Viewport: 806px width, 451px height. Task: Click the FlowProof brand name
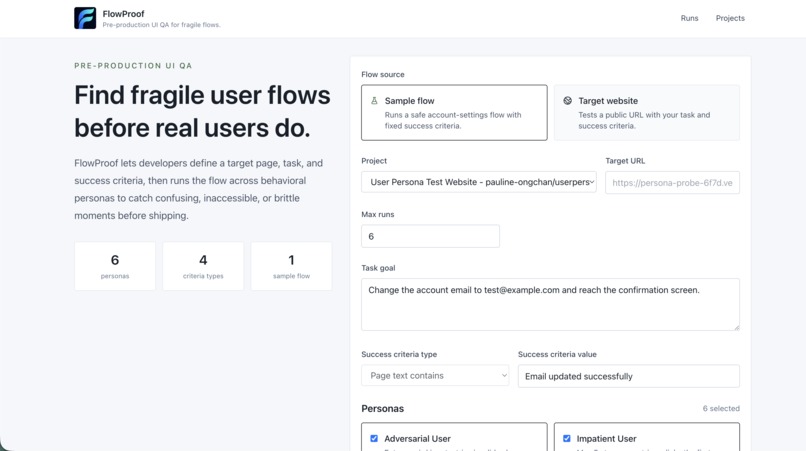pos(123,14)
